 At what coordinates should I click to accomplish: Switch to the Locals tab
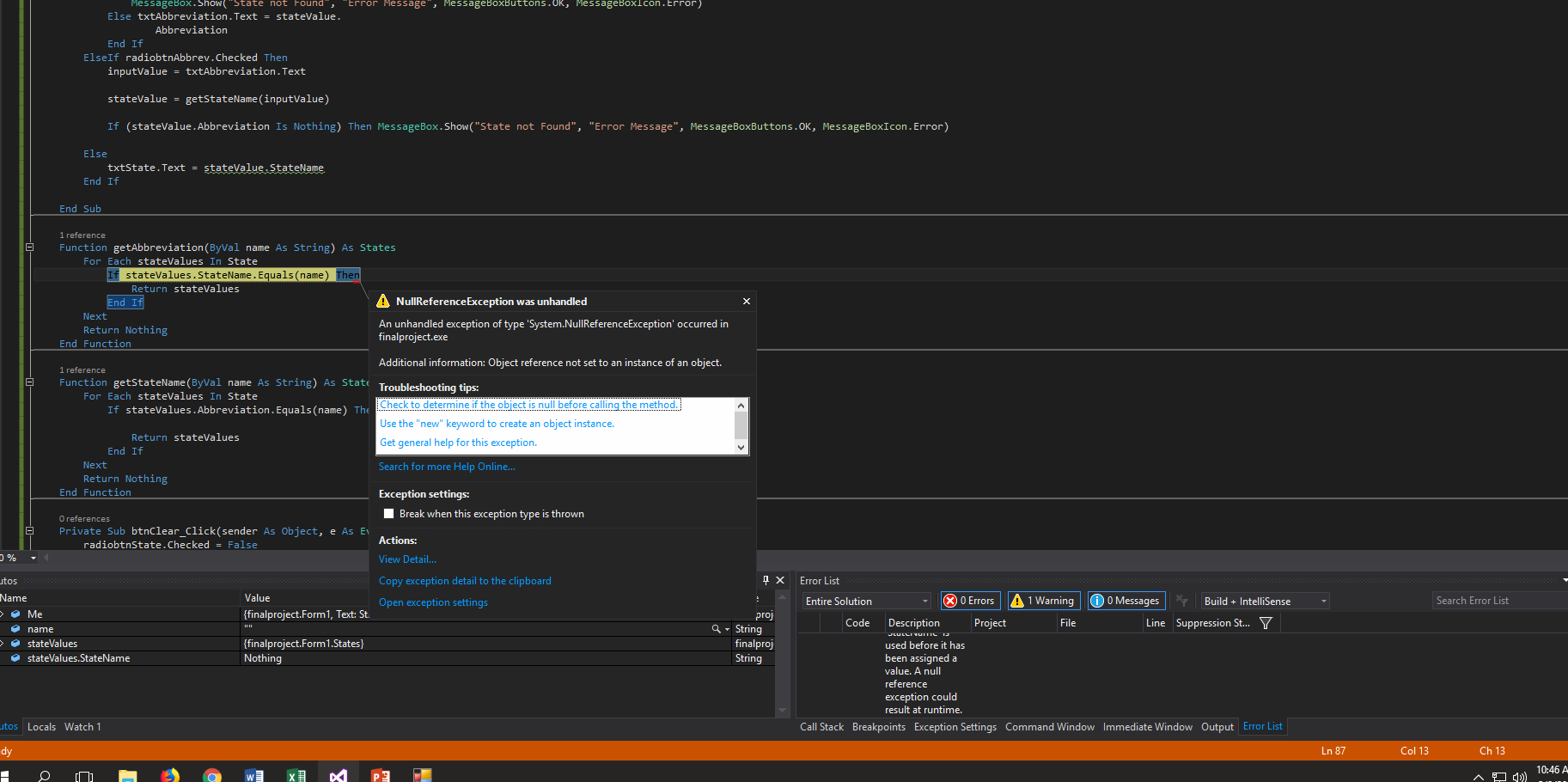click(41, 726)
